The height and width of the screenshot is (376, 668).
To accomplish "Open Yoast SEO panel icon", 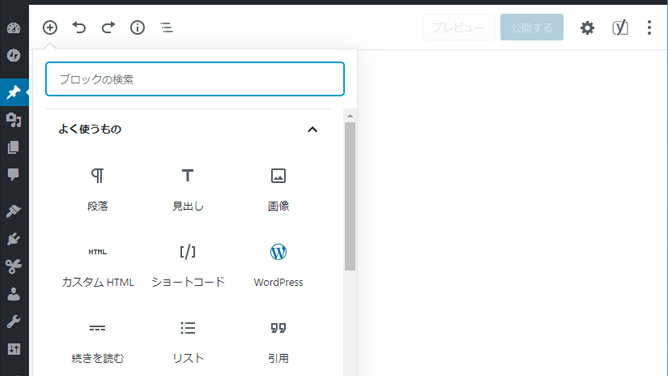I will coord(620,28).
